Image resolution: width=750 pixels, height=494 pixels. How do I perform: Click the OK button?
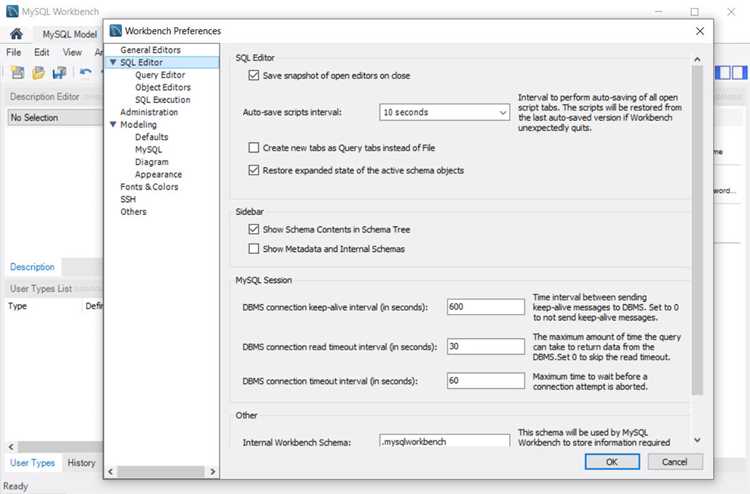coord(612,462)
